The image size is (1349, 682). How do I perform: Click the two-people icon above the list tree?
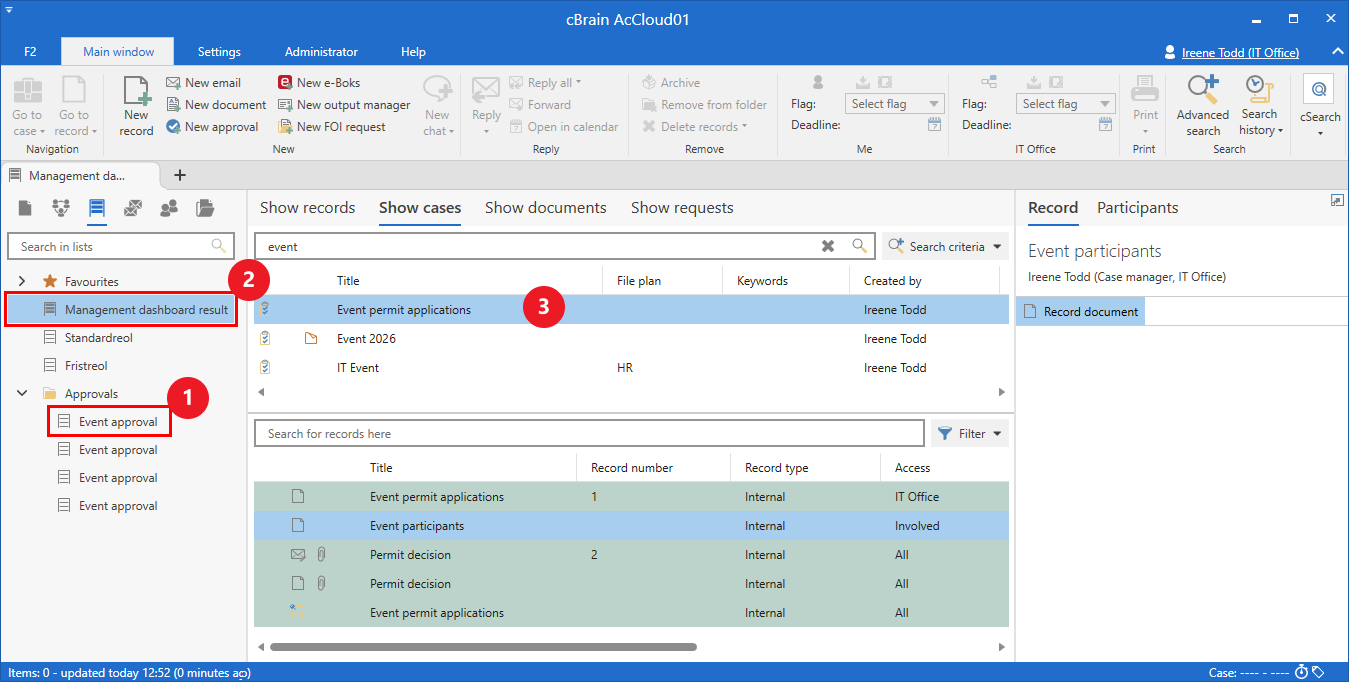169,208
